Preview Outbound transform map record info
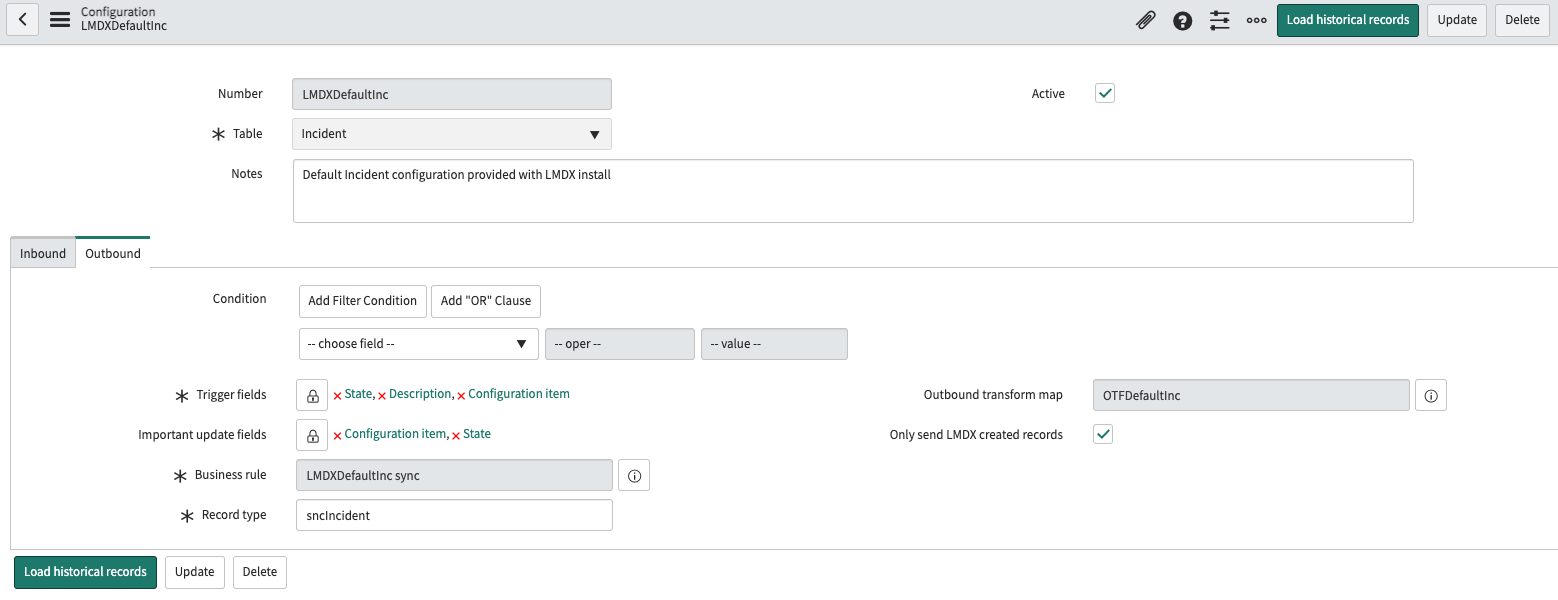 1430,396
